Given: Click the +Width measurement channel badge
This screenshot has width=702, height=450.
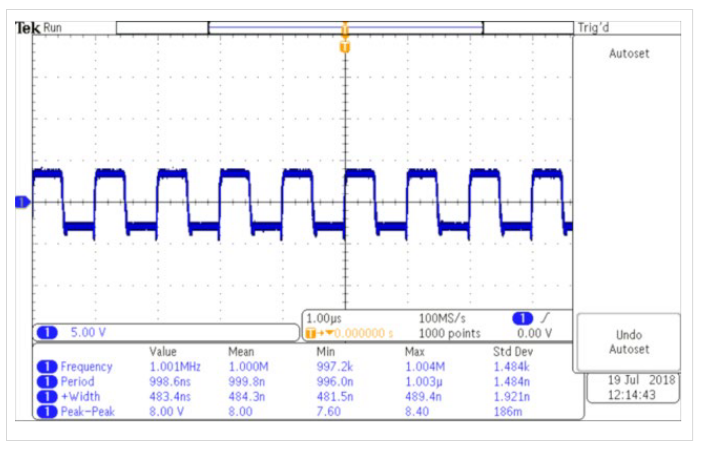Looking at the screenshot, I should coord(46,396).
